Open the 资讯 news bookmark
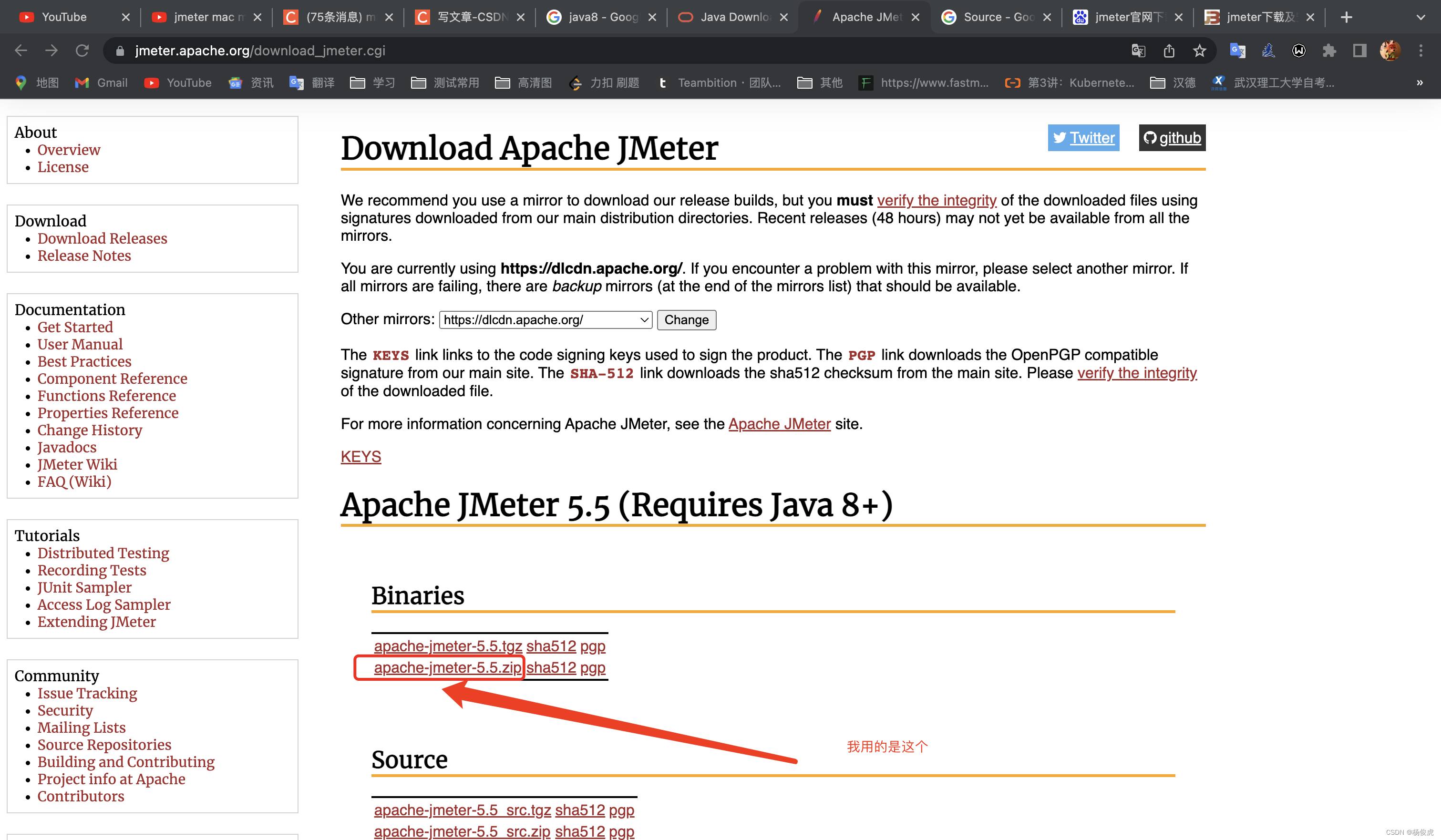The width and height of the screenshot is (1441, 840). 251,83
